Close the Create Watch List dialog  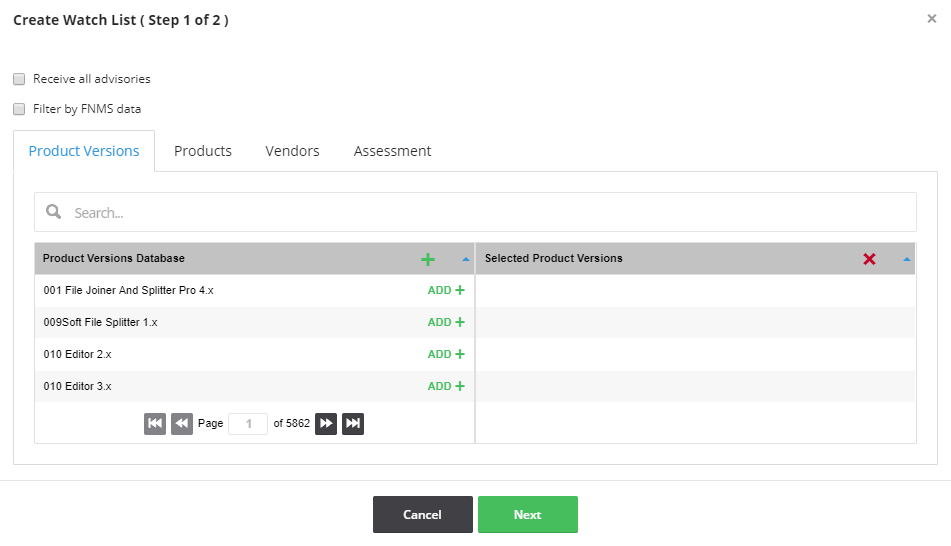pyautogui.click(x=932, y=19)
